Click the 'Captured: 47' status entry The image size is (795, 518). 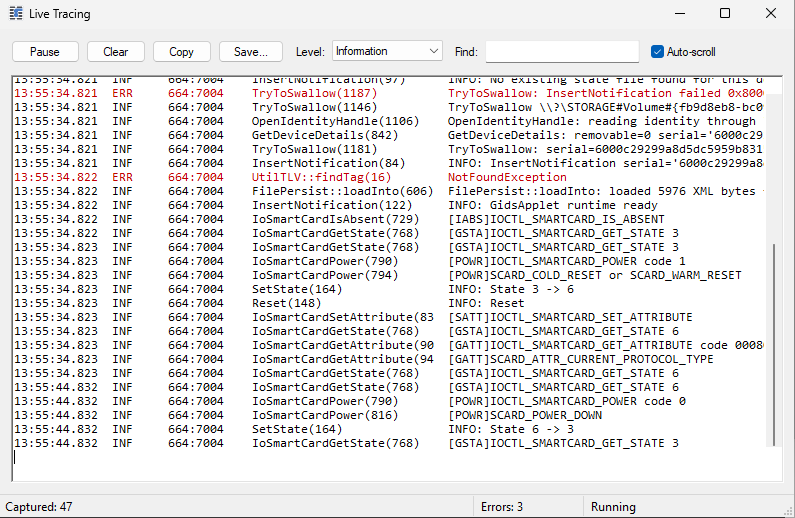[x=39, y=507]
